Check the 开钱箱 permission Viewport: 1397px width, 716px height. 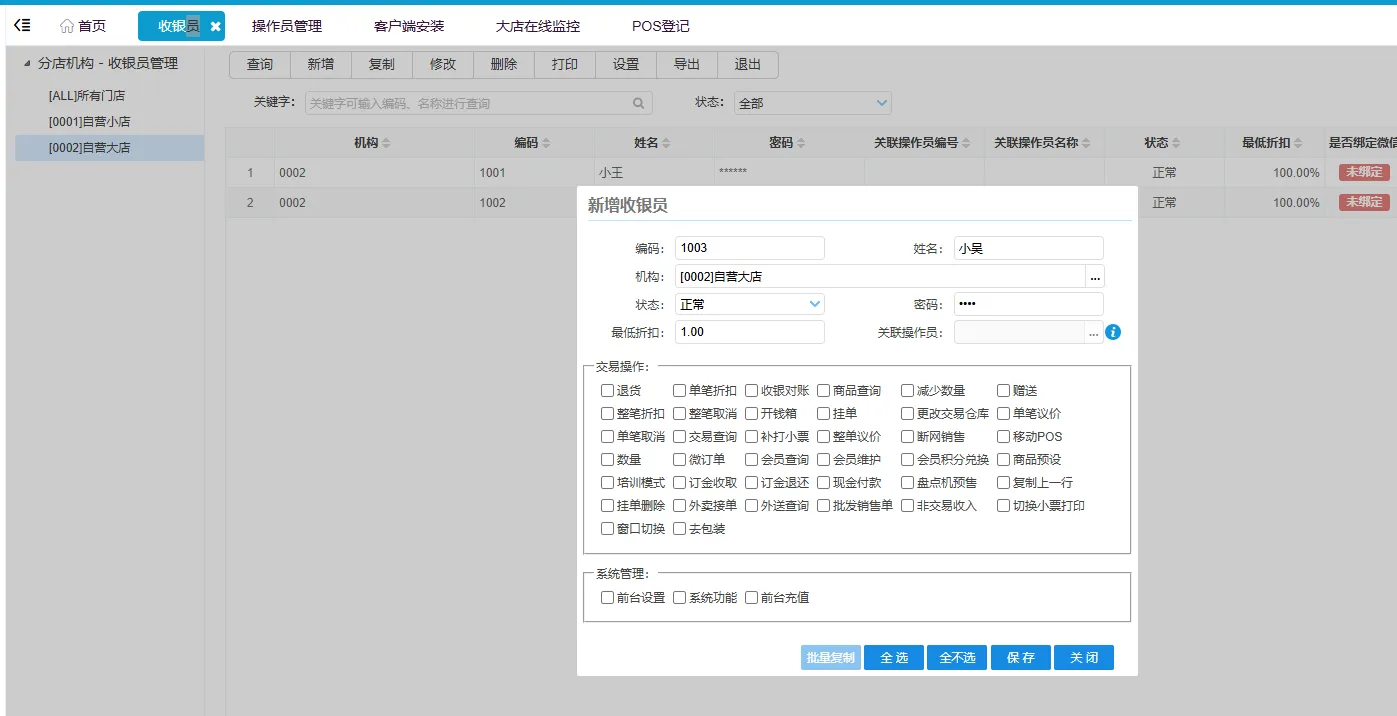click(751, 414)
